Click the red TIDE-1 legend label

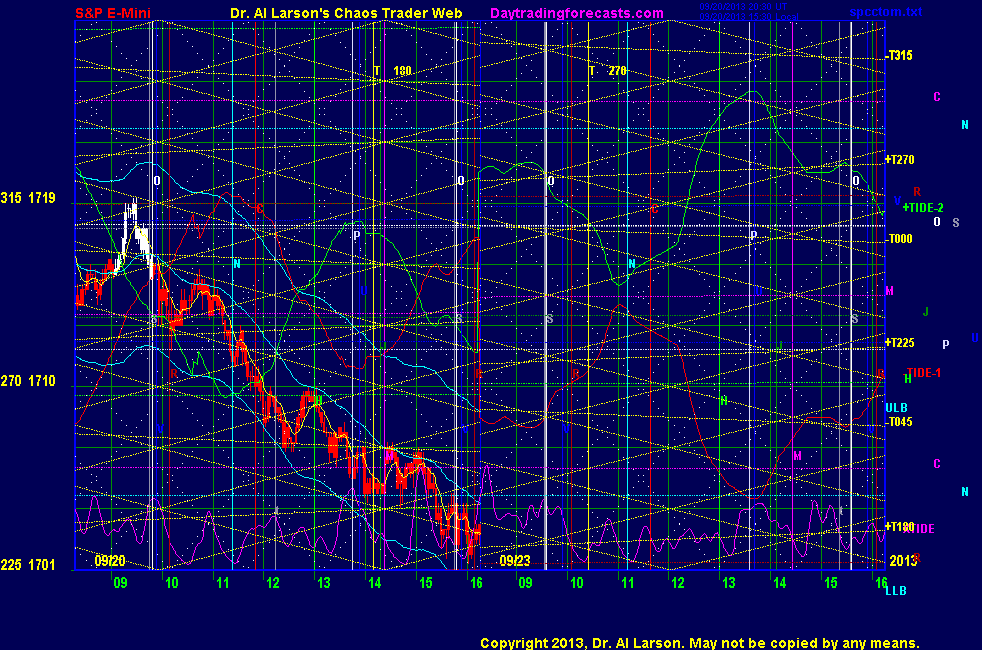[924, 373]
